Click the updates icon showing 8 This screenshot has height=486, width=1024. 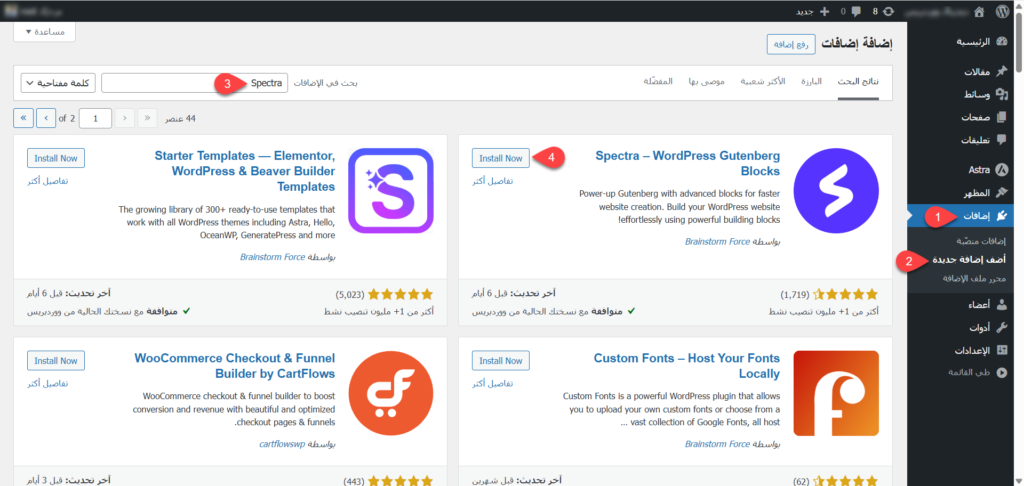(888, 11)
